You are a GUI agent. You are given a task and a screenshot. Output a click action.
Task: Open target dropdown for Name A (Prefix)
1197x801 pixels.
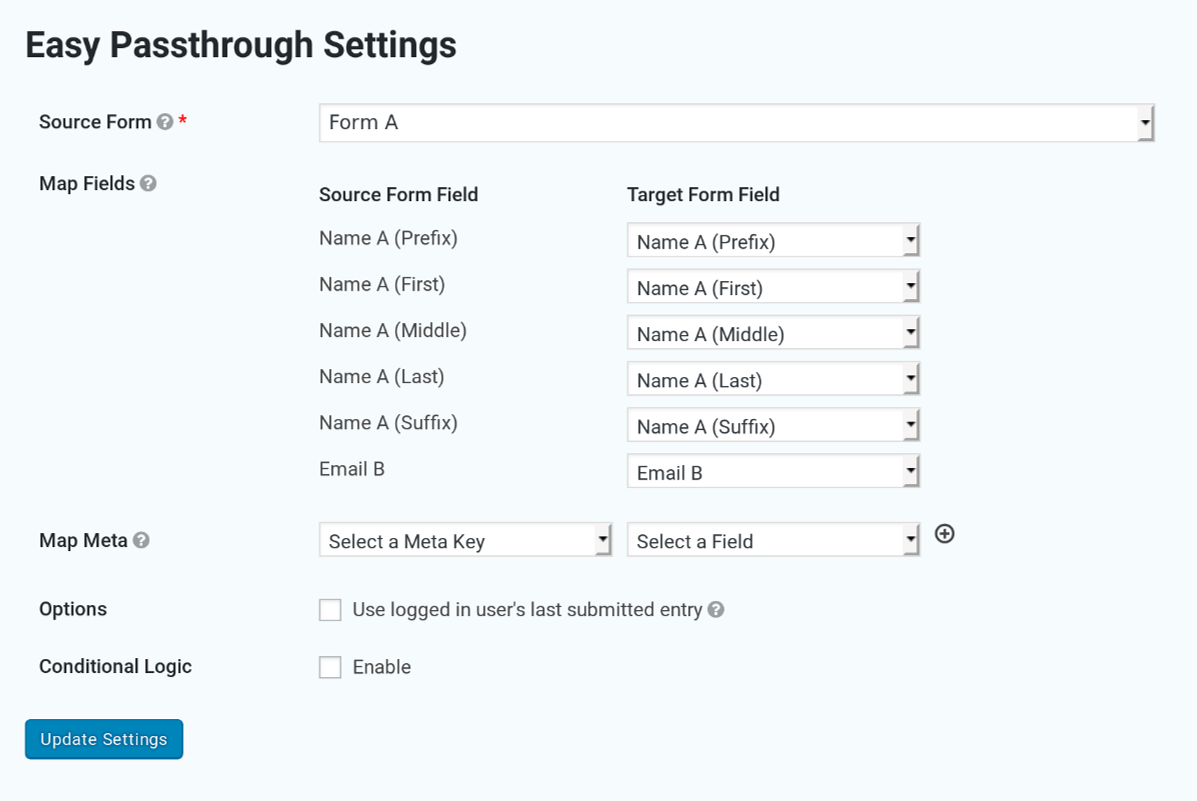(773, 241)
